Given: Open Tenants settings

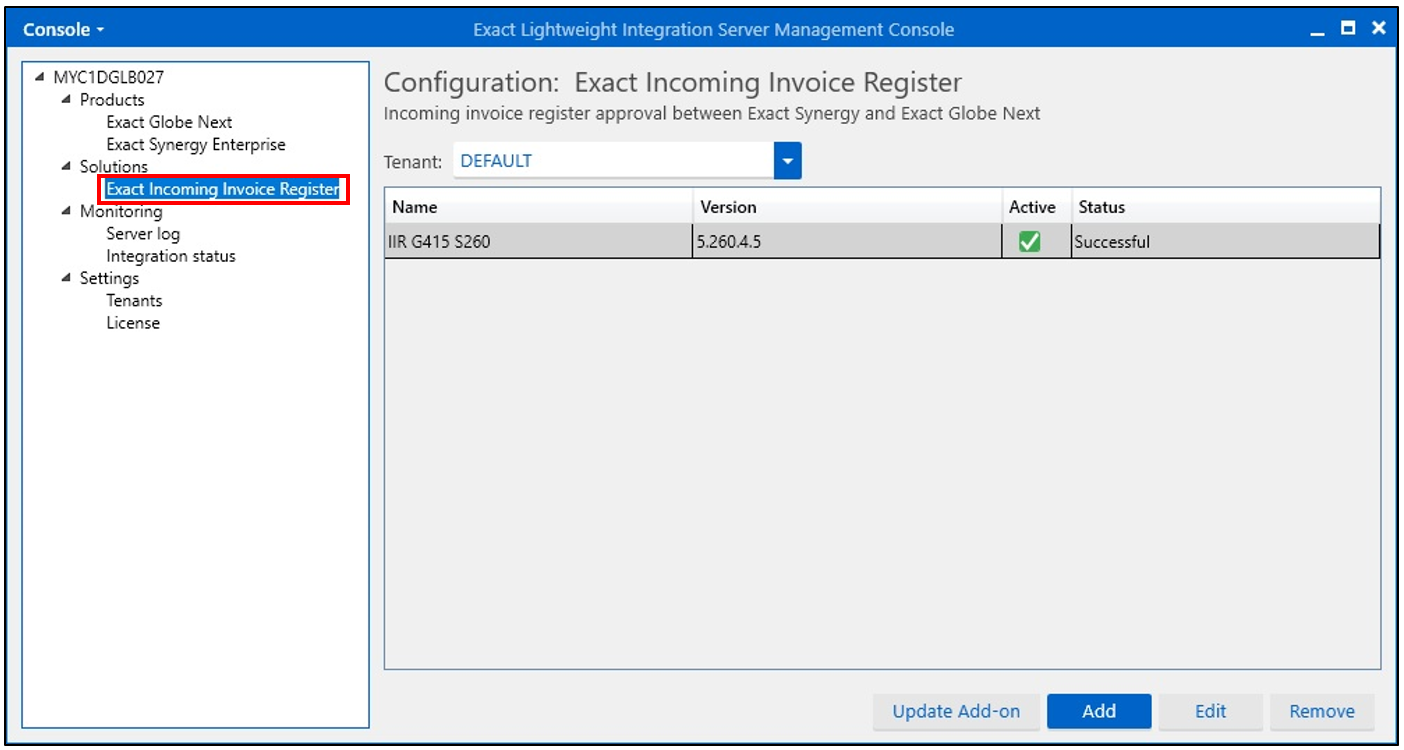Looking at the screenshot, I should pyautogui.click(x=134, y=300).
